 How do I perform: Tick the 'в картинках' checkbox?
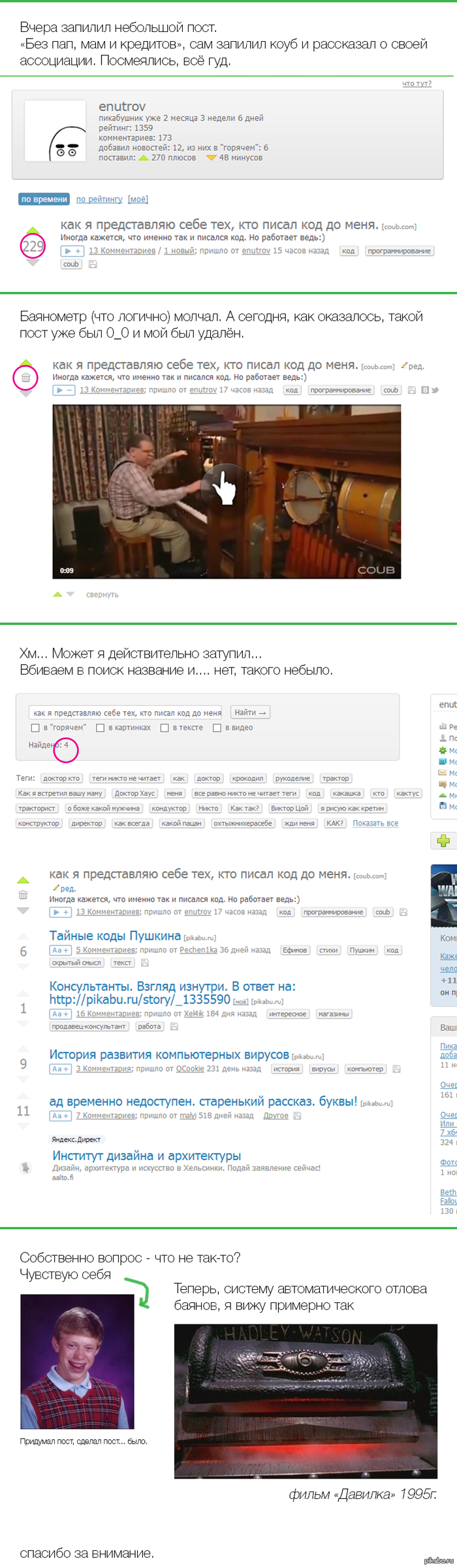point(100,728)
